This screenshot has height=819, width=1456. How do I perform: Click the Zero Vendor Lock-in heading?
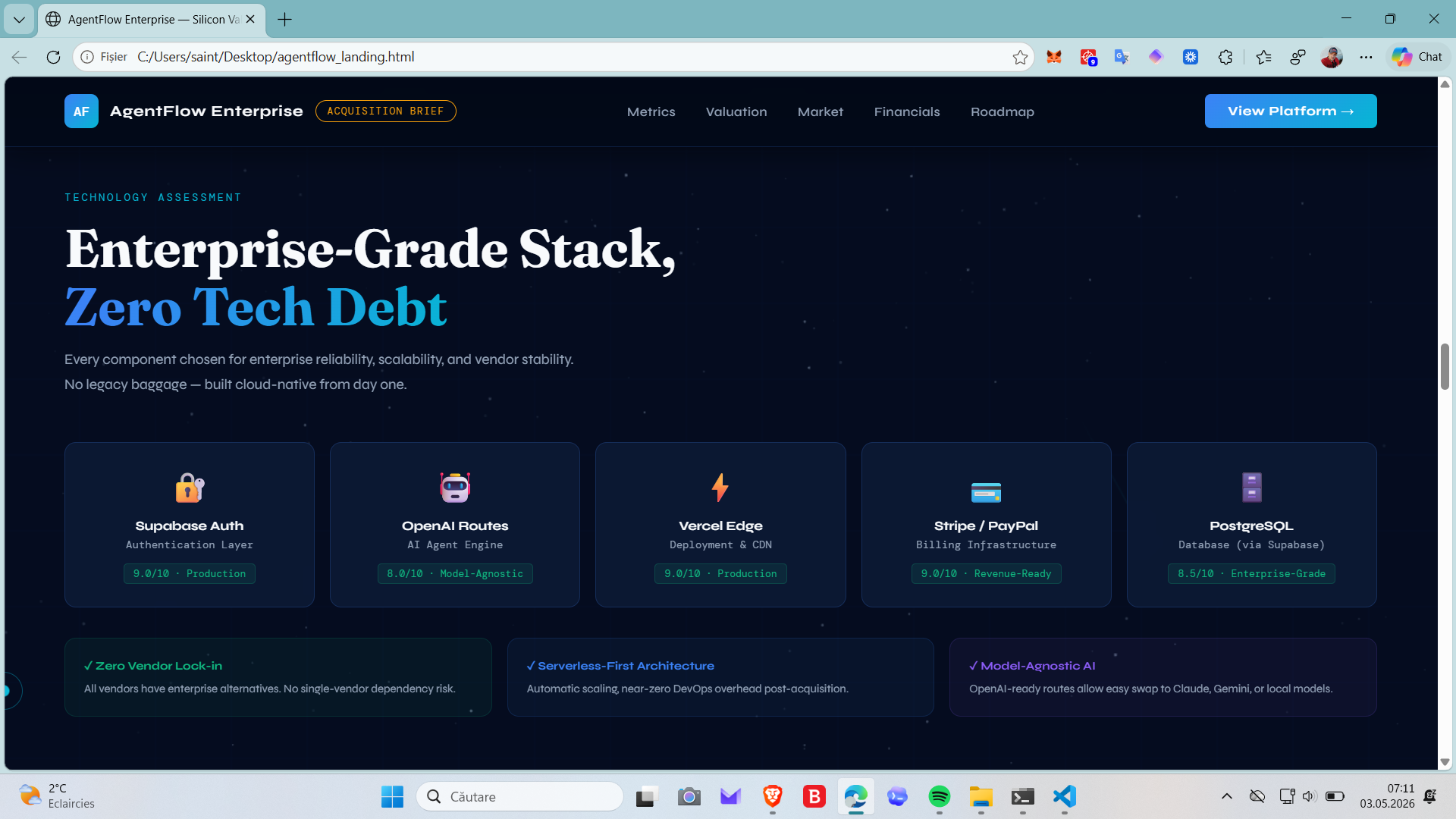pos(153,666)
